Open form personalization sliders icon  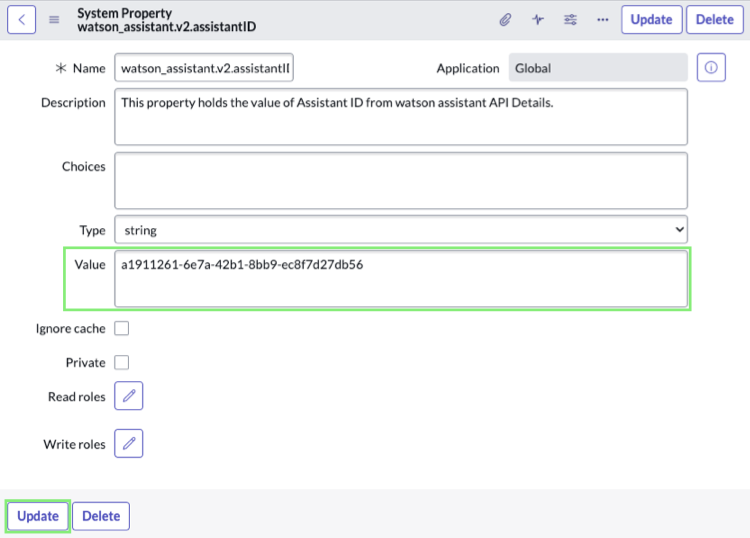[x=570, y=20]
